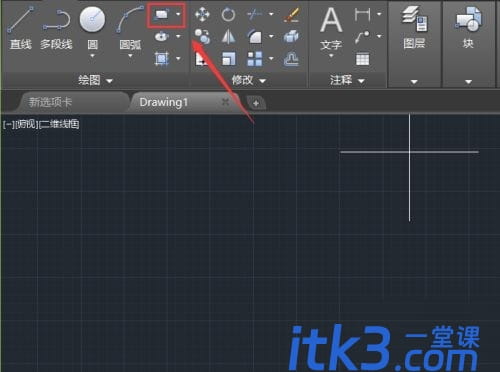Select the Leader annotation tool
This screenshot has width=500, height=372.
pos(363,37)
